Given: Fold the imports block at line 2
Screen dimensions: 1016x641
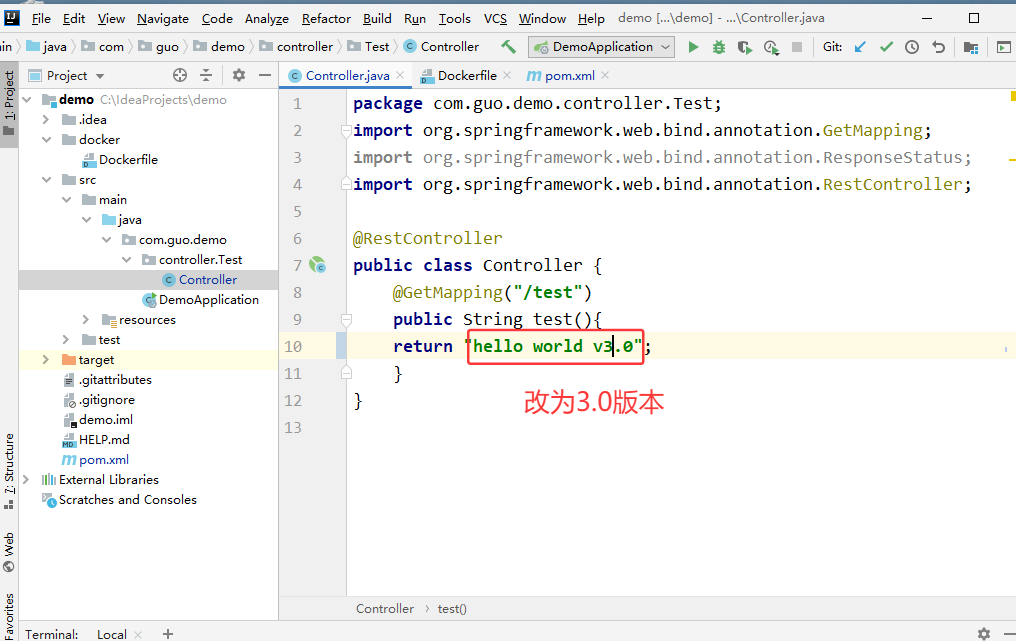Looking at the screenshot, I should (347, 131).
